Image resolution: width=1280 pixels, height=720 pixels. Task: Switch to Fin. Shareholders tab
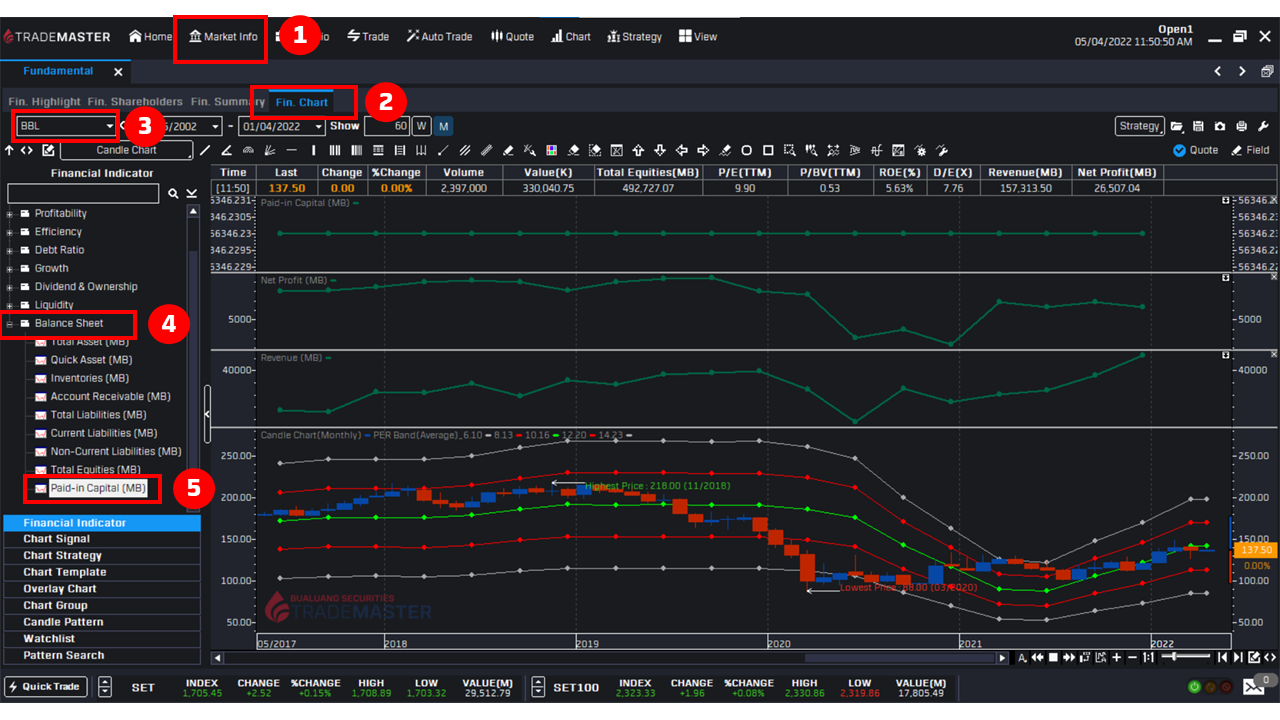tap(135, 102)
